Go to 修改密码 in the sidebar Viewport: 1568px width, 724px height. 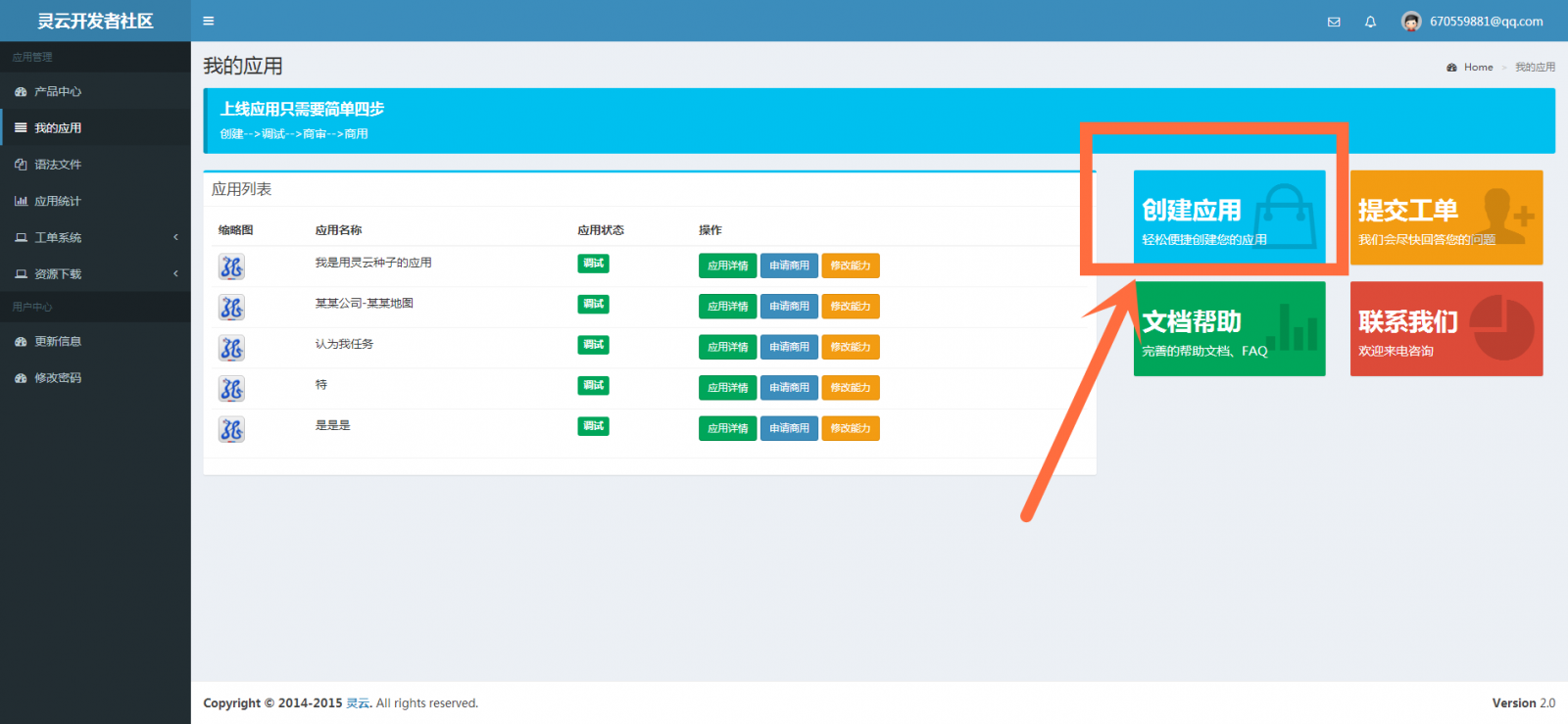tap(58, 378)
